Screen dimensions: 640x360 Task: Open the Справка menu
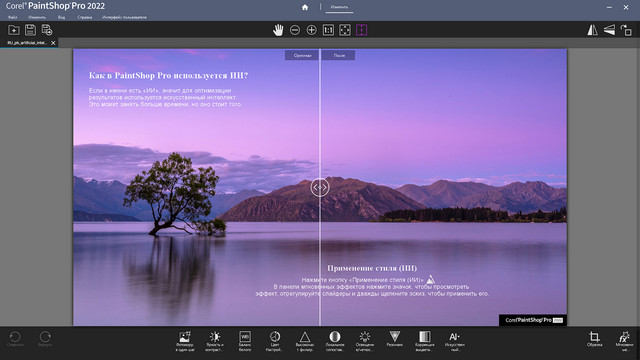tap(84, 18)
